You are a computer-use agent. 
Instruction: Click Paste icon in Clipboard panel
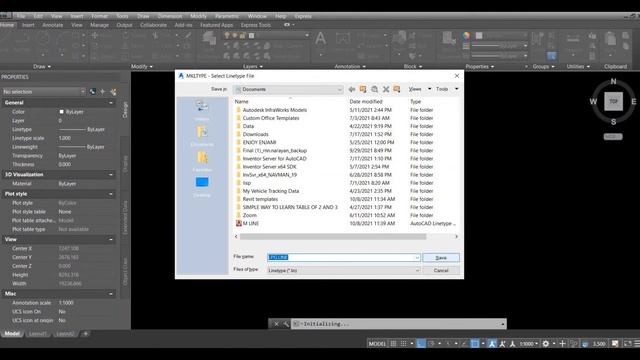611,39
